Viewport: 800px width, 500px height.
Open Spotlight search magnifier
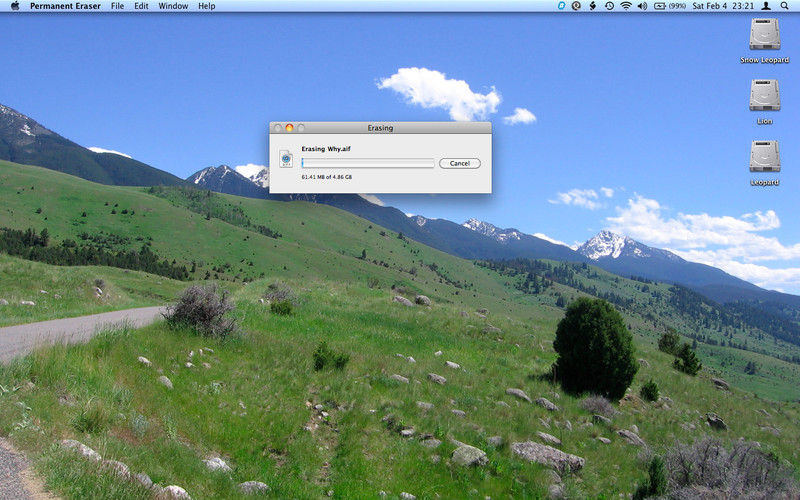click(x=784, y=6)
